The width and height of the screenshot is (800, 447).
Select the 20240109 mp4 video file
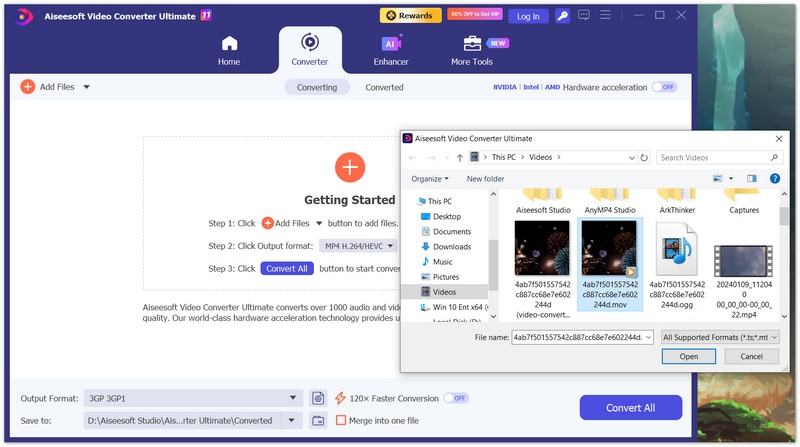744,282
